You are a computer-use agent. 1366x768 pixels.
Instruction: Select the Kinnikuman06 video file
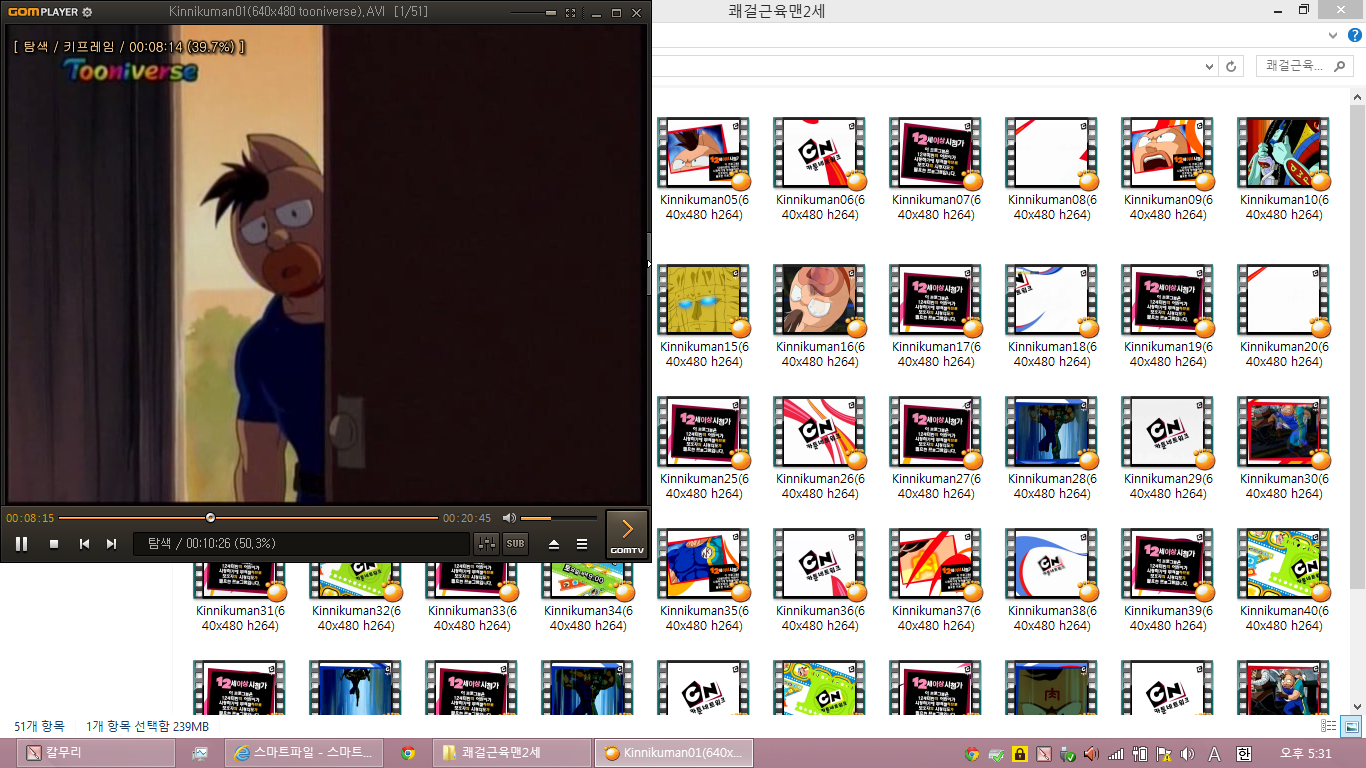click(819, 168)
